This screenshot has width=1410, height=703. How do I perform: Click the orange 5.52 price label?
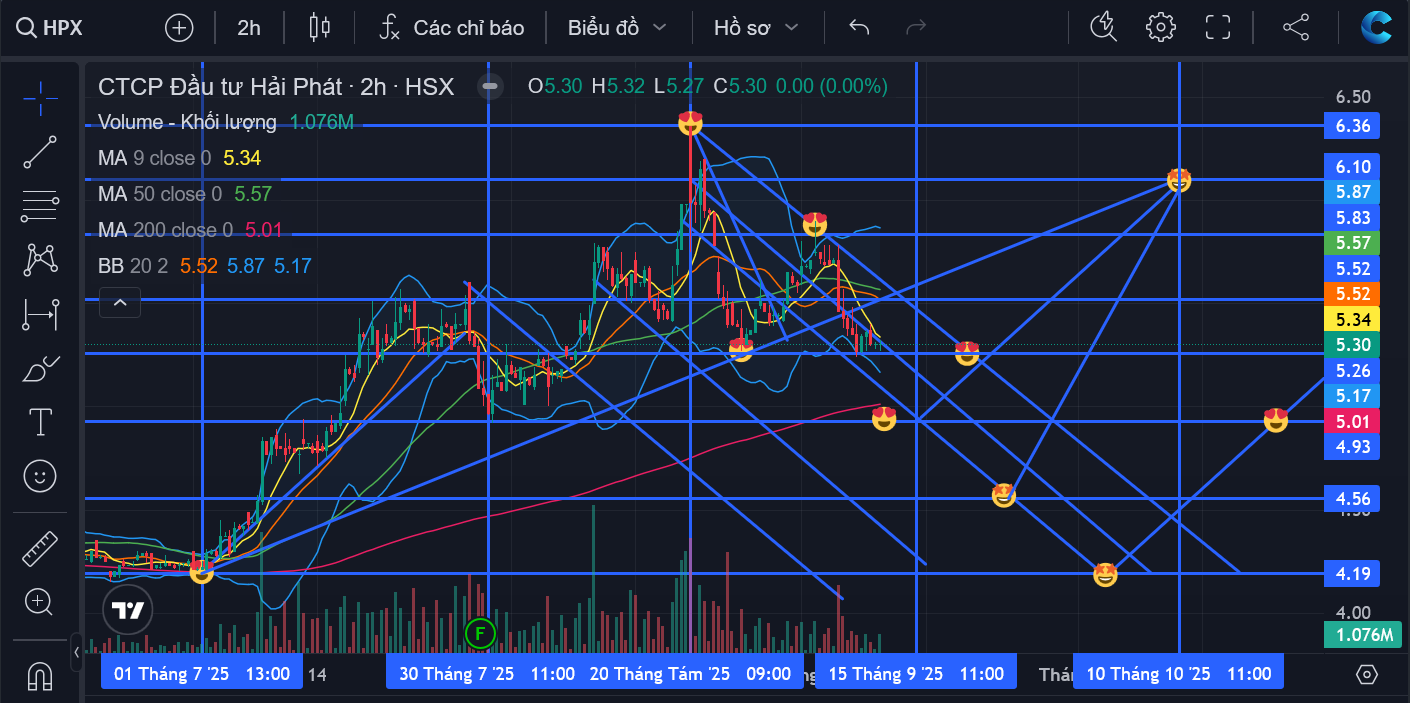(1352, 294)
